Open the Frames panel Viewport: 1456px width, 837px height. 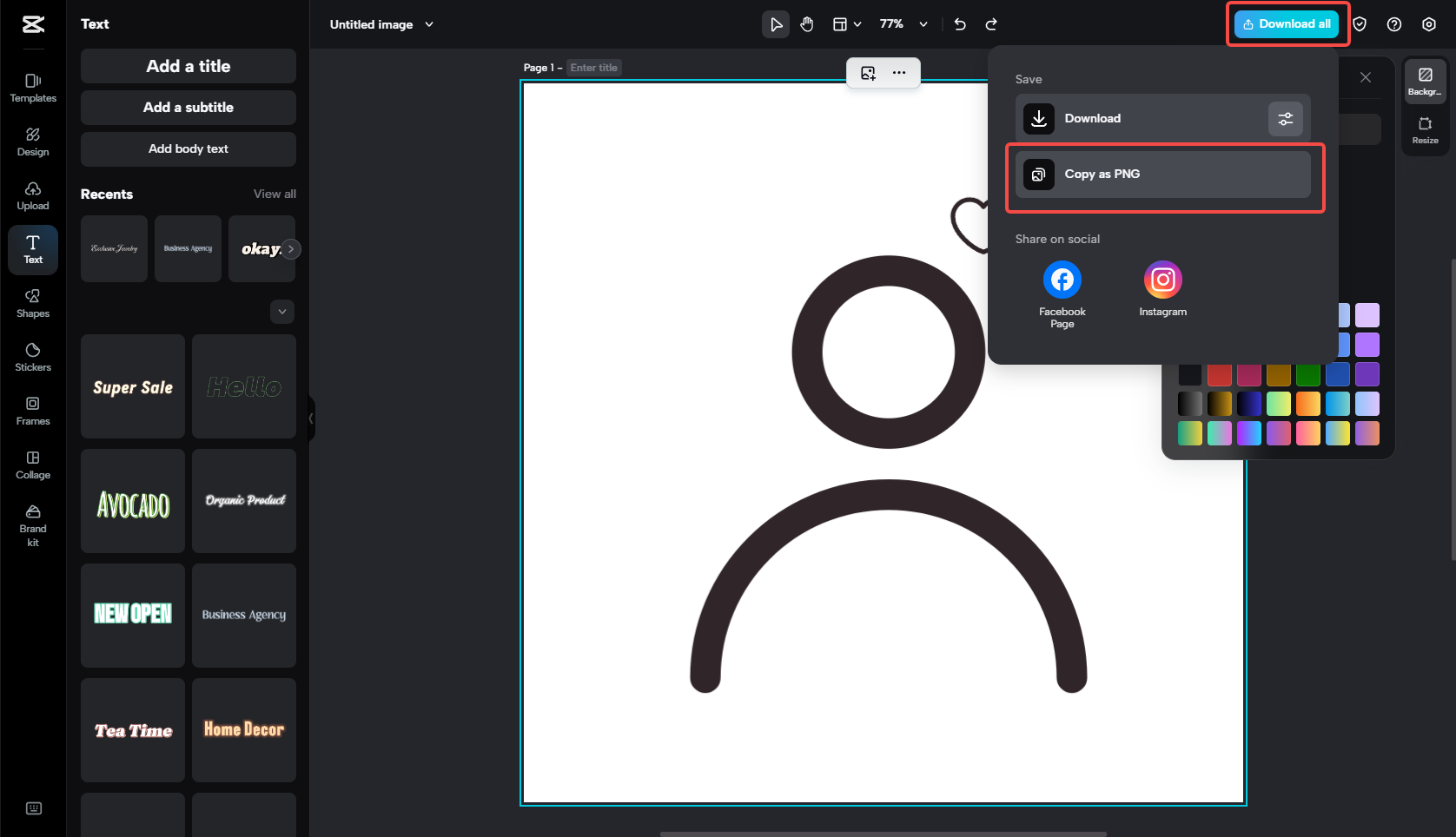coord(32,409)
